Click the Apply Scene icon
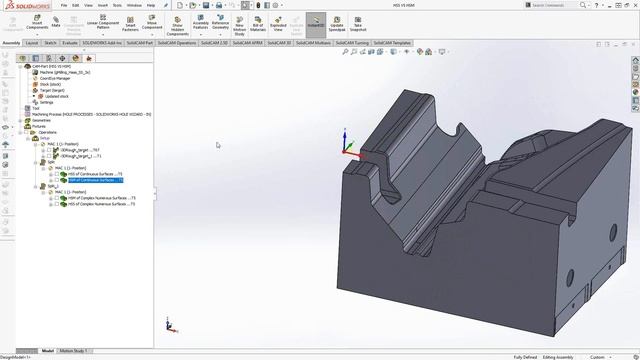Image resolution: width=640 pixels, height=360 pixels. [x=429, y=52]
